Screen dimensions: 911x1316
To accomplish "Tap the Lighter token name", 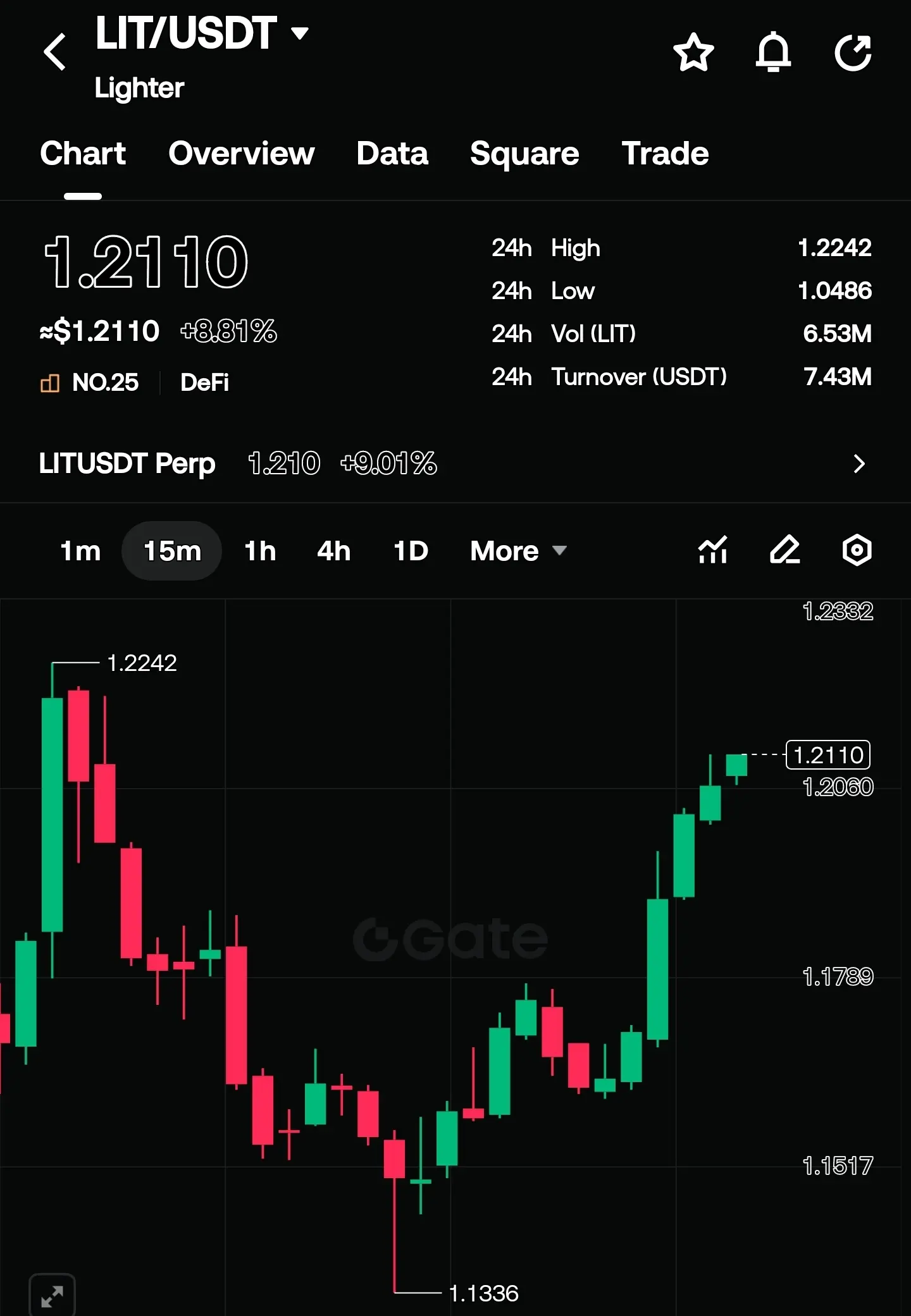I will 139,88.
